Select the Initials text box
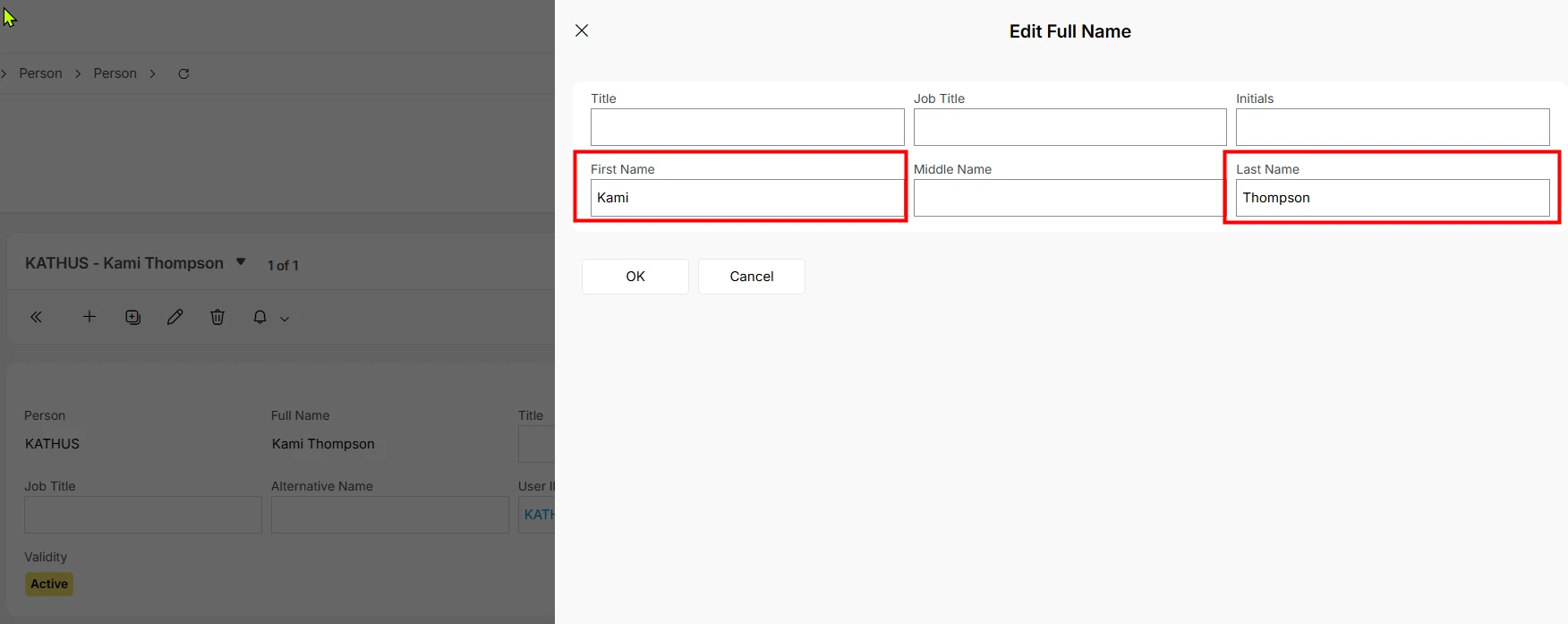This screenshot has width=1568, height=624. coord(1392,127)
